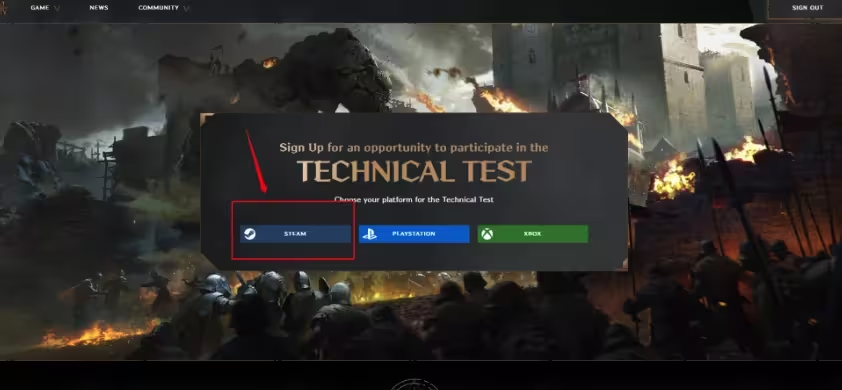Expand the GAME dropdown chevron
Viewport: 842px width, 390px height.
pyautogui.click(x=57, y=9)
